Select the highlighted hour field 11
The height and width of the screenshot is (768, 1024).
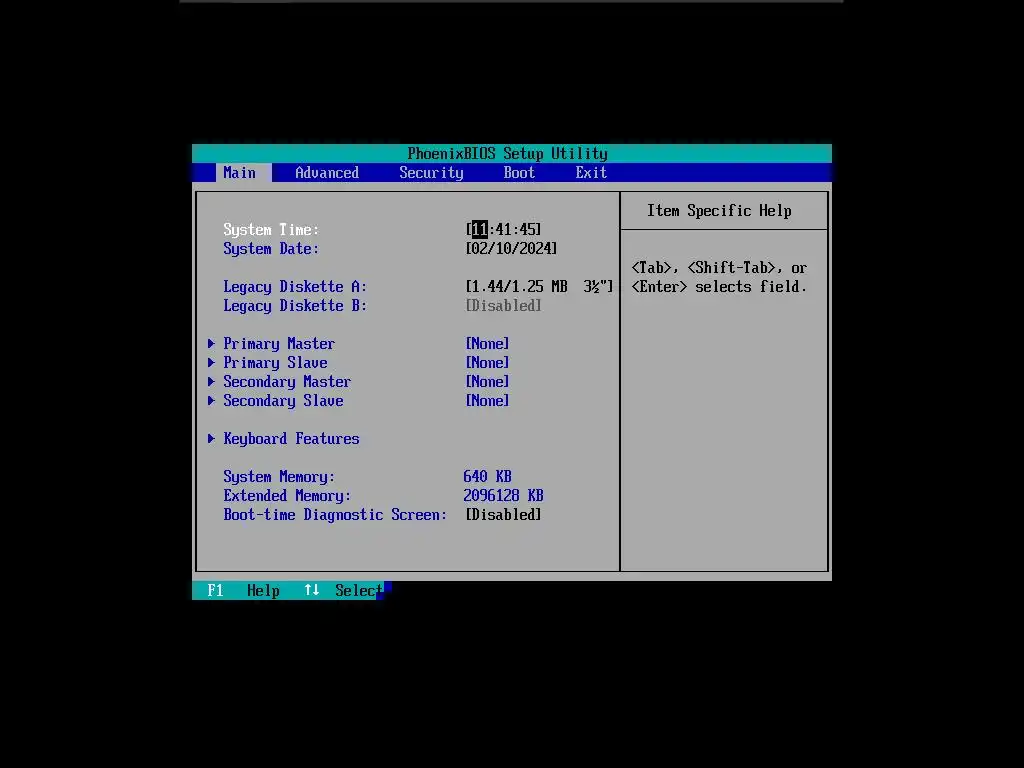(x=480, y=229)
